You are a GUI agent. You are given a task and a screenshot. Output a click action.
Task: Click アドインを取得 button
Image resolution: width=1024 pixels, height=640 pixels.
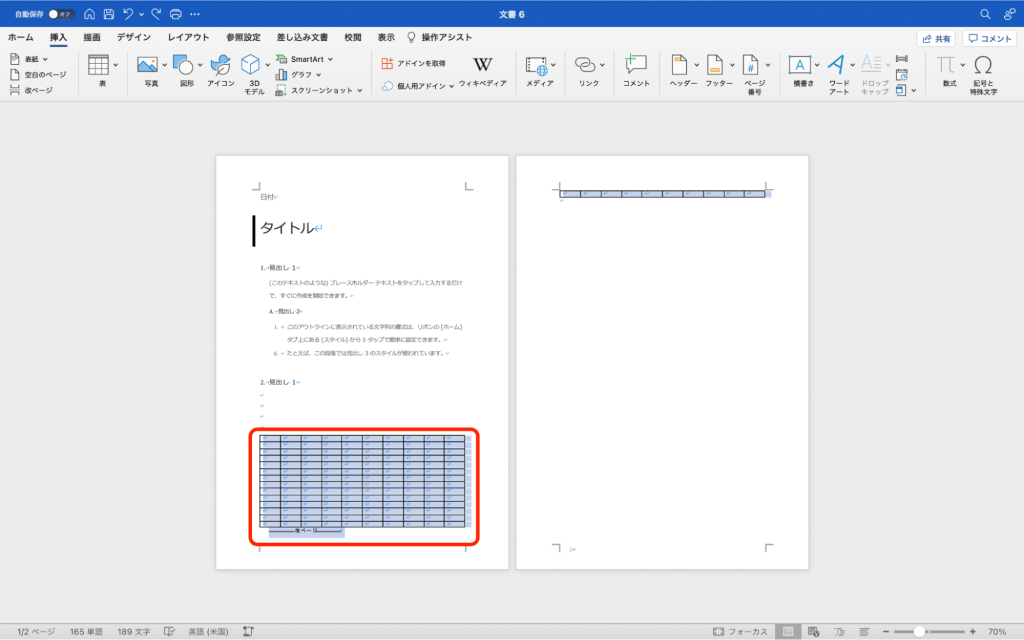click(x=413, y=63)
